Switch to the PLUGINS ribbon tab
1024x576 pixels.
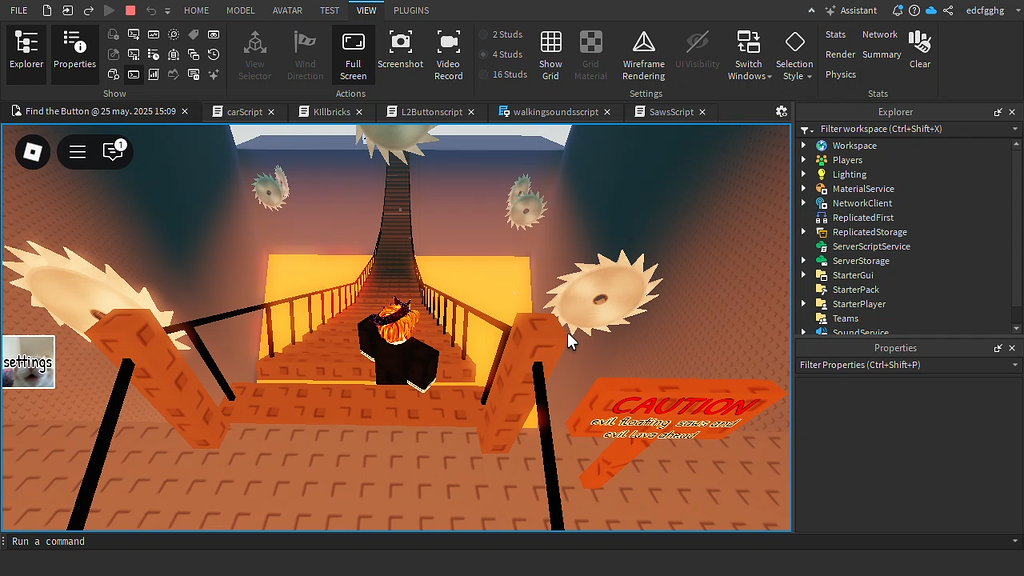tap(411, 10)
